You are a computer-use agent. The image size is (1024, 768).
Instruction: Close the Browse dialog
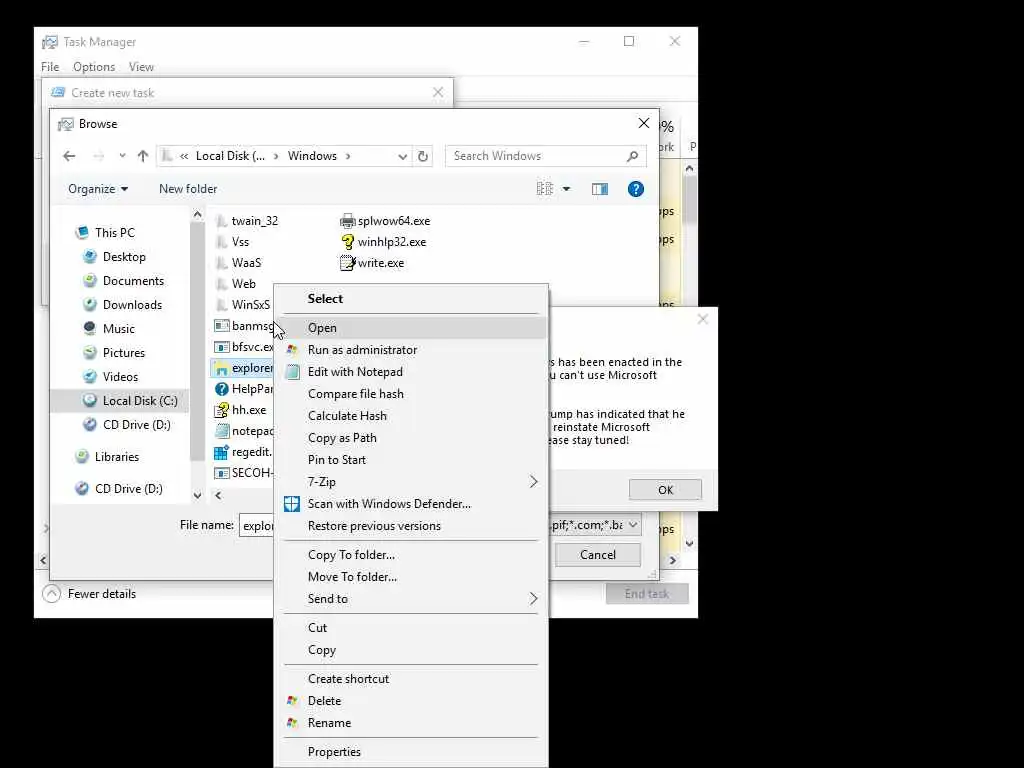[x=644, y=123]
